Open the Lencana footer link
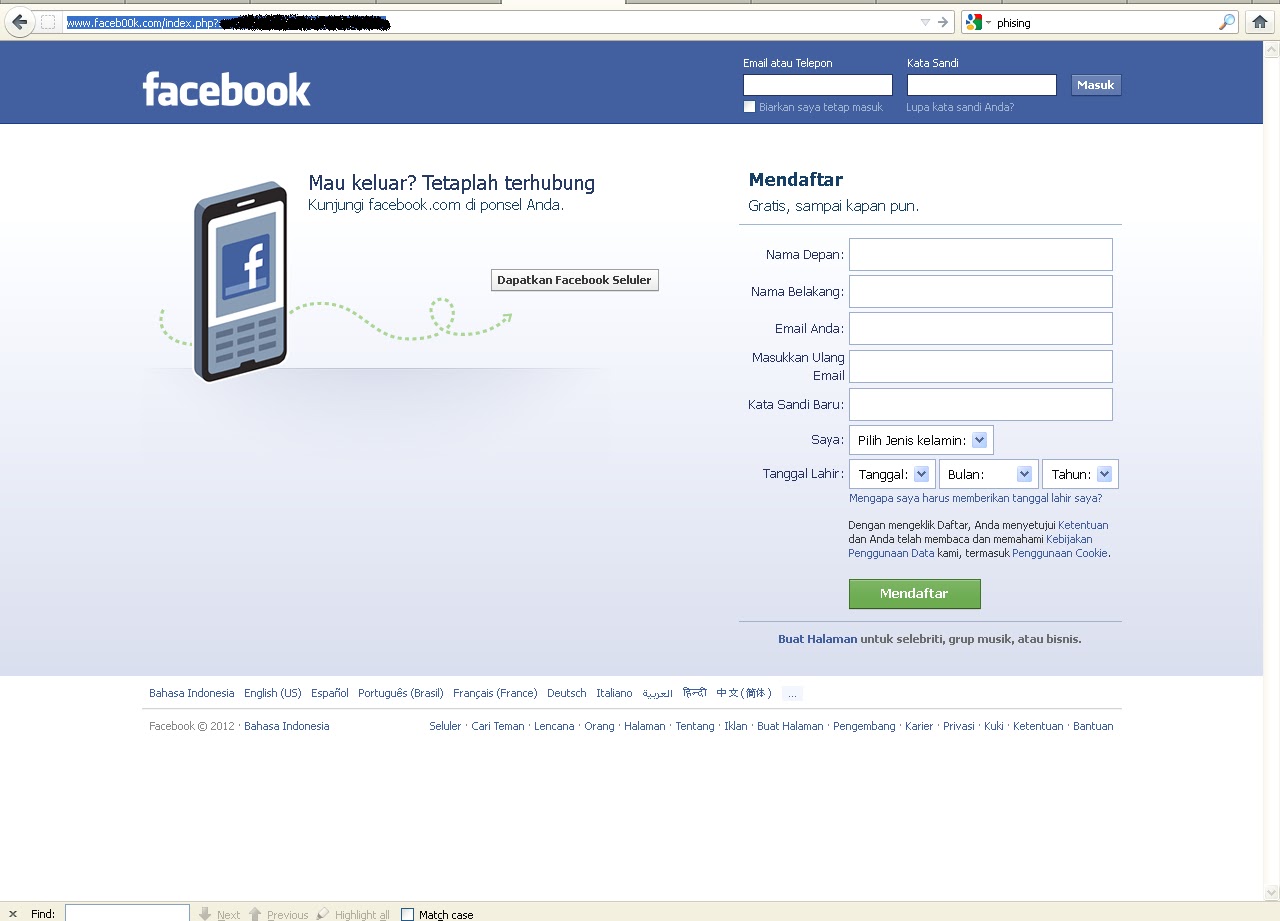 pyautogui.click(x=554, y=726)
